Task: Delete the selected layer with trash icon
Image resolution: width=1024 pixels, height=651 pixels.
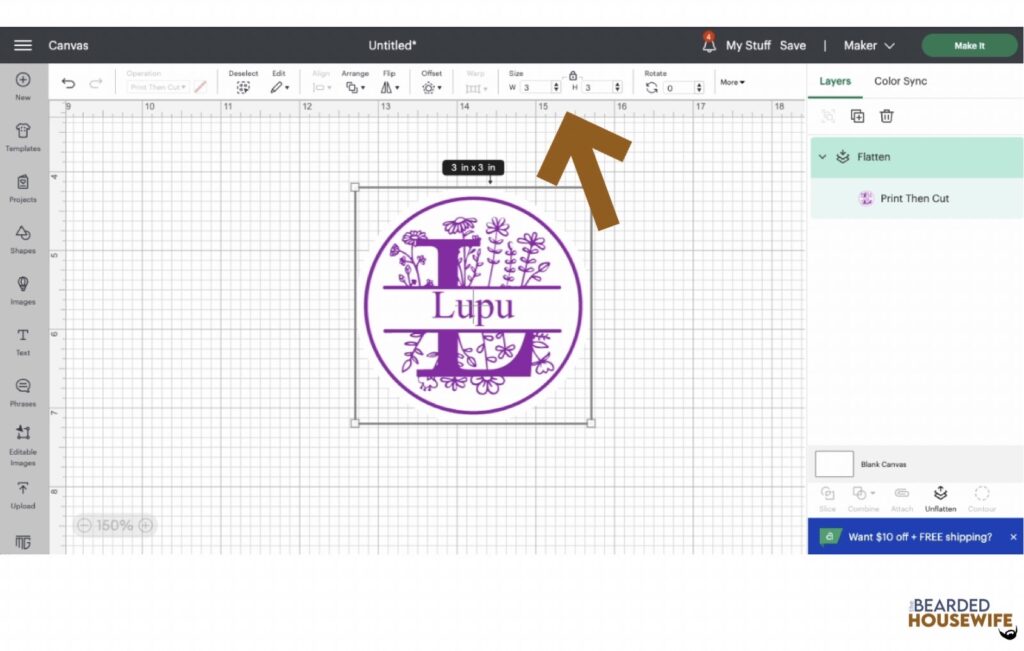Action: pos(886,116)
